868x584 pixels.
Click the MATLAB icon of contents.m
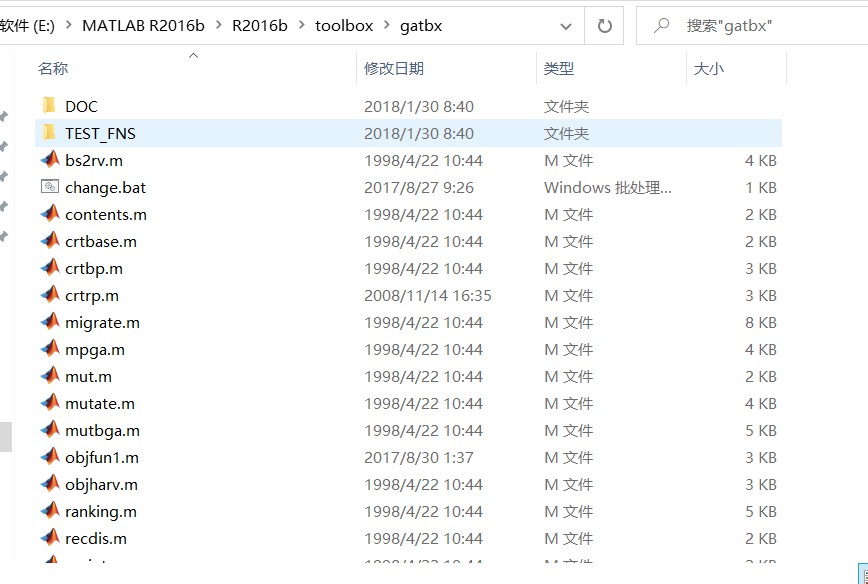(50, 214)
